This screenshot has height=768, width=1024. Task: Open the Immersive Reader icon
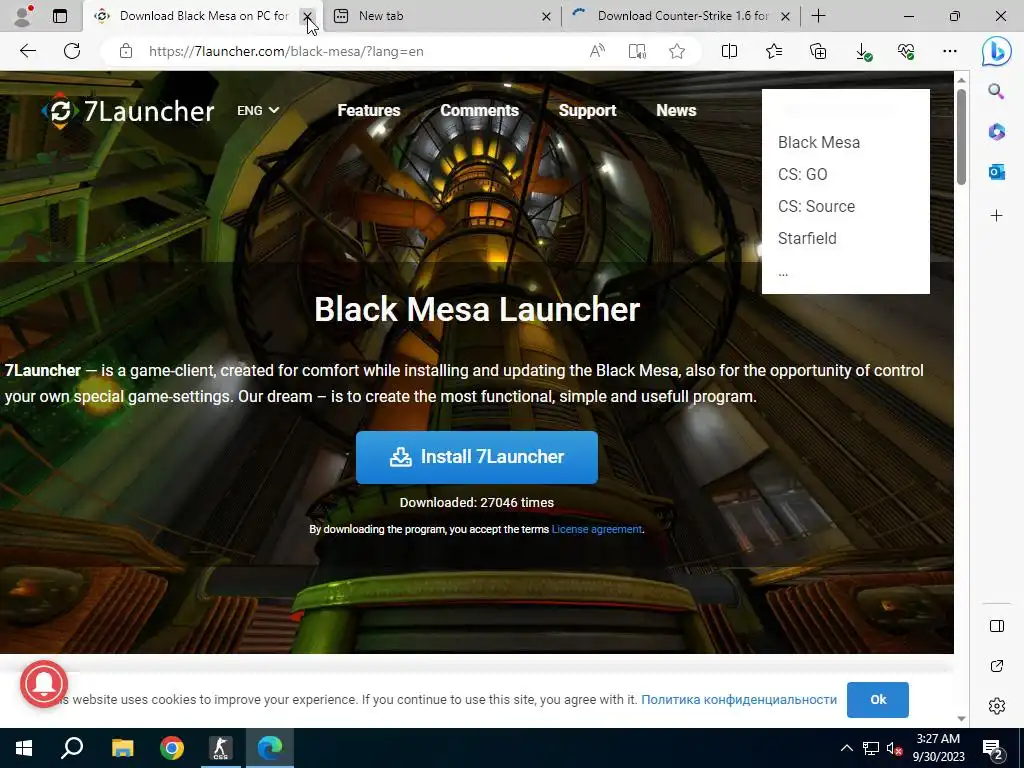click(637, 51)
